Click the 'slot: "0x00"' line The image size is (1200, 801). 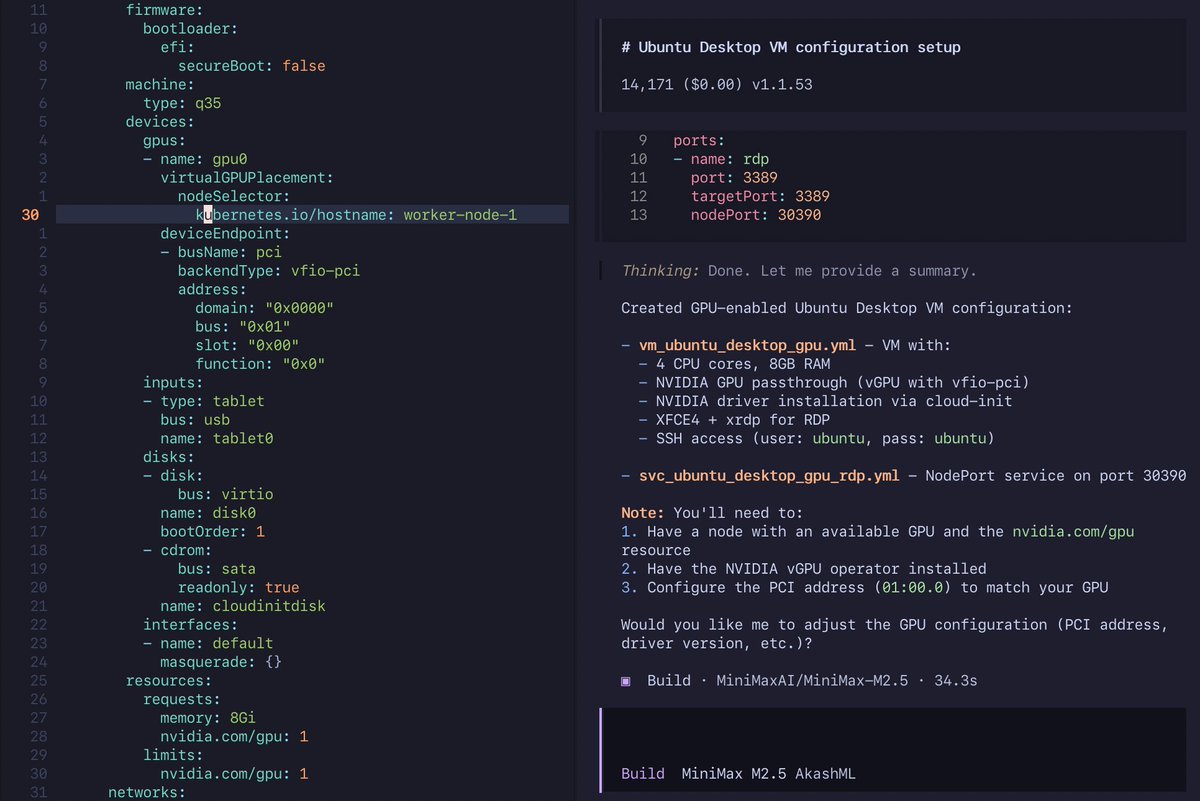coord(247,345)
